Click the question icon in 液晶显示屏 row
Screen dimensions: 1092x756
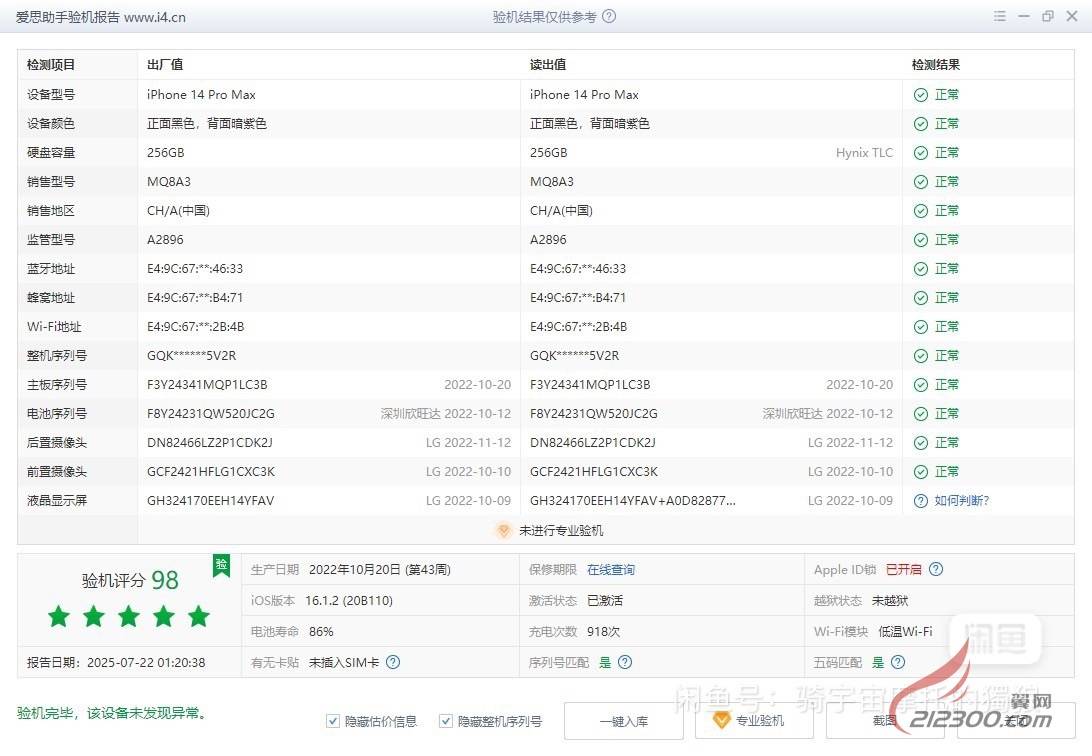tap(920, 500)
